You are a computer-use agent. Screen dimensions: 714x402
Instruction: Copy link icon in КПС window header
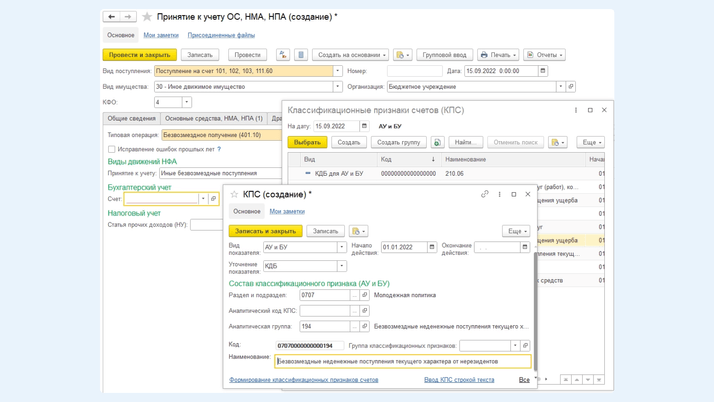(485, 194)
